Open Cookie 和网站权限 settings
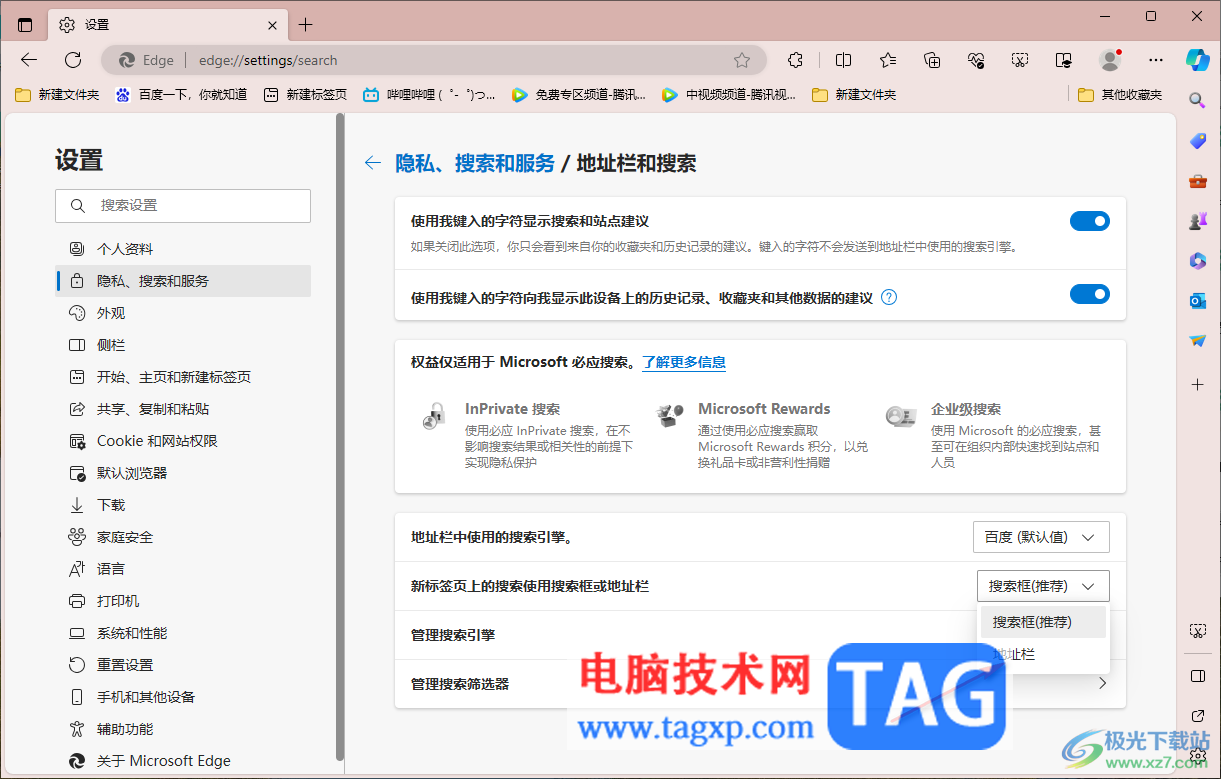 (x=183, y=441)
